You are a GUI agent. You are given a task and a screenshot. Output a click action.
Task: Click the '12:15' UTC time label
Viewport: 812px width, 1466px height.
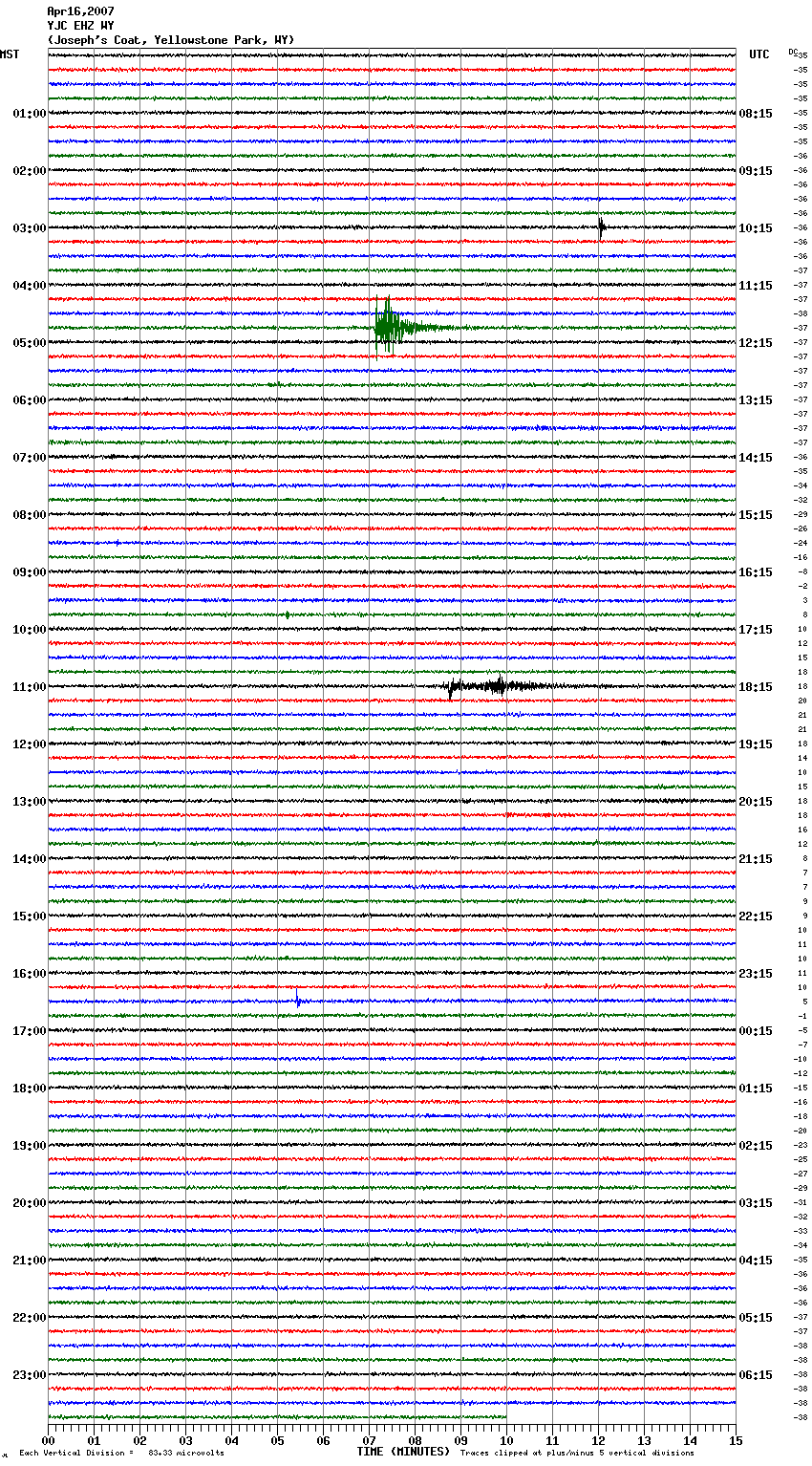click(x=756, y=343)
